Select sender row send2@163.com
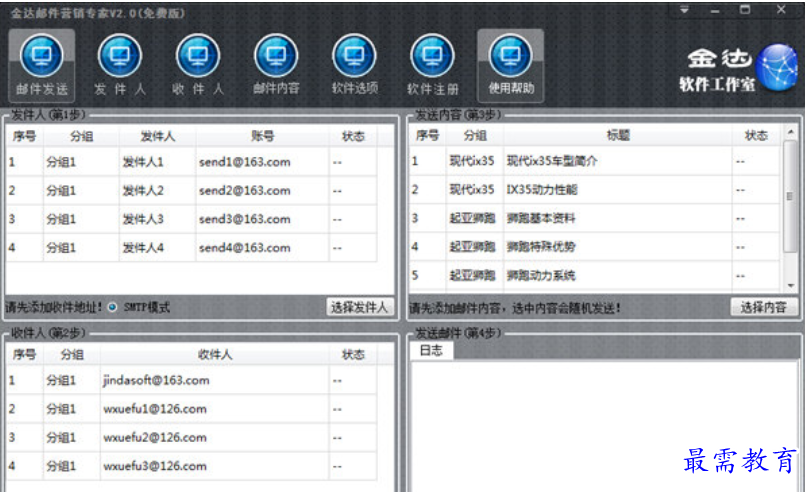Viewport: 805px width, 492px height. click(x=191, y=191)
